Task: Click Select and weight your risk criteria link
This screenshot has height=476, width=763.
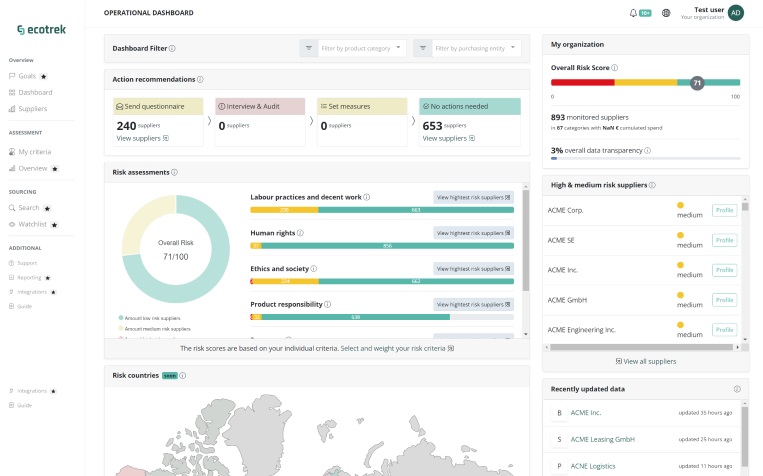Action: (397, 348)
